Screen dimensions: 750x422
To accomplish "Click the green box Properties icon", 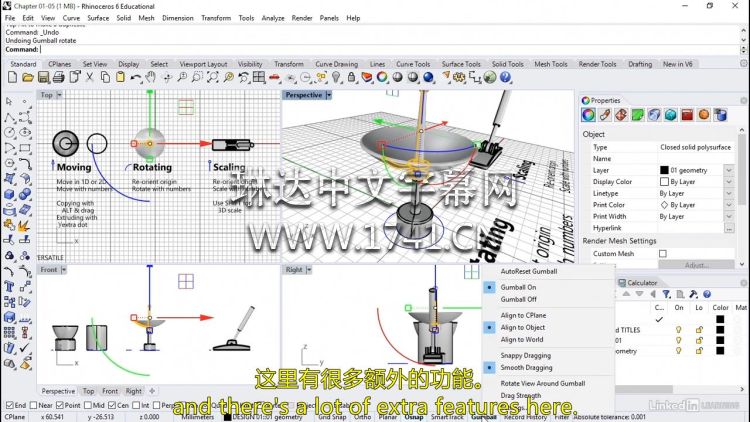I will [x=638, y=115].
